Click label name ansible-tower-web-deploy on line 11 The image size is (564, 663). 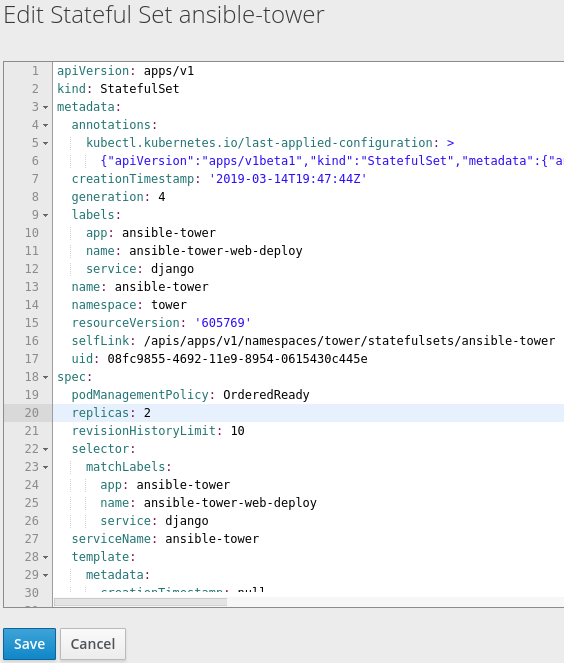tap(216, 251)
